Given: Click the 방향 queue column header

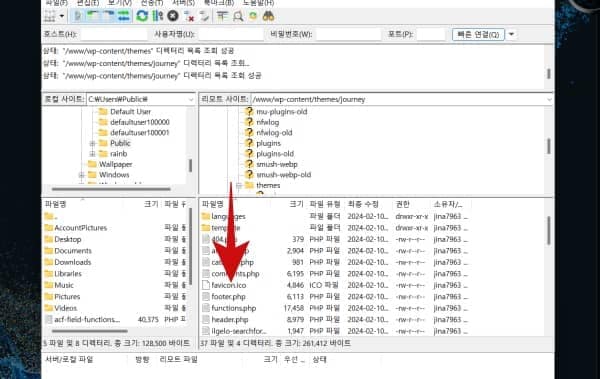Looking at the screenshot, I should (x=142, y=359).
